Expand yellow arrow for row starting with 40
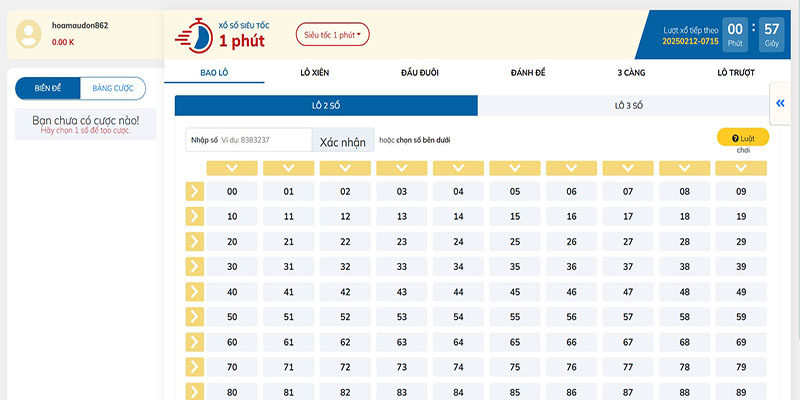The width and height of the screenshot is (800, 400). pos(195,291)
